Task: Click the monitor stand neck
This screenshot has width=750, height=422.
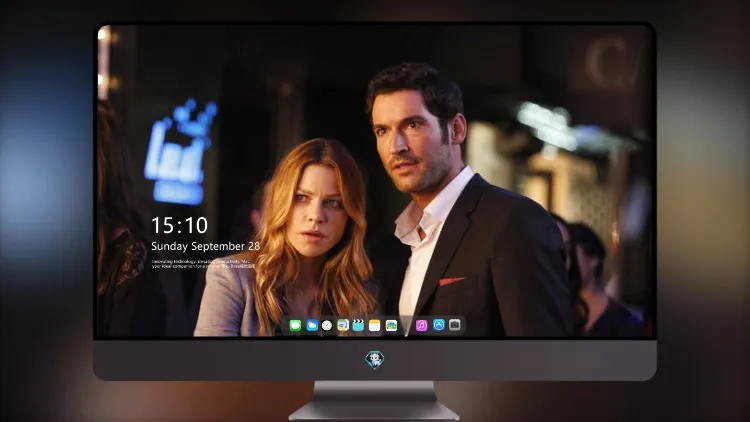Action: coord(374,393)
